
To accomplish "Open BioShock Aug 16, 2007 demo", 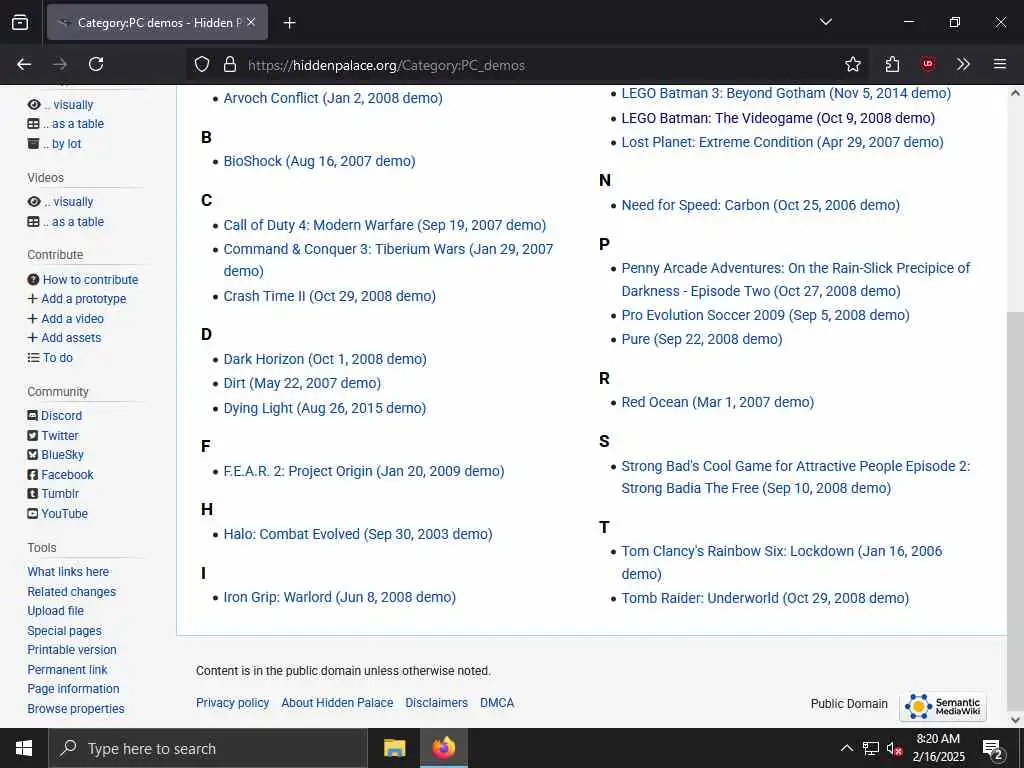I will [319, 161].
